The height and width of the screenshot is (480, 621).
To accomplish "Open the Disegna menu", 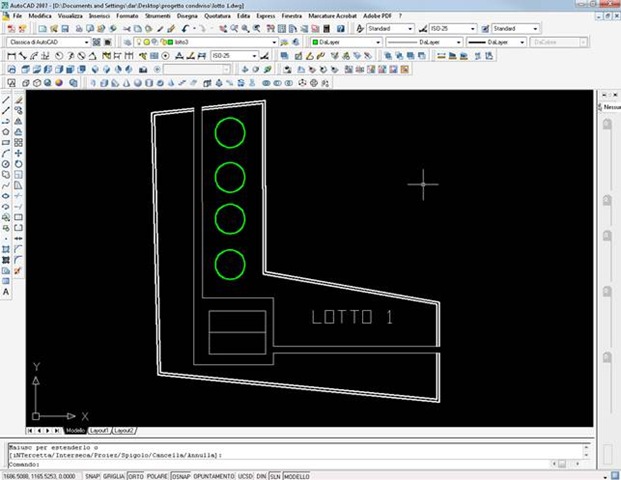I will [x=187, y=17].
